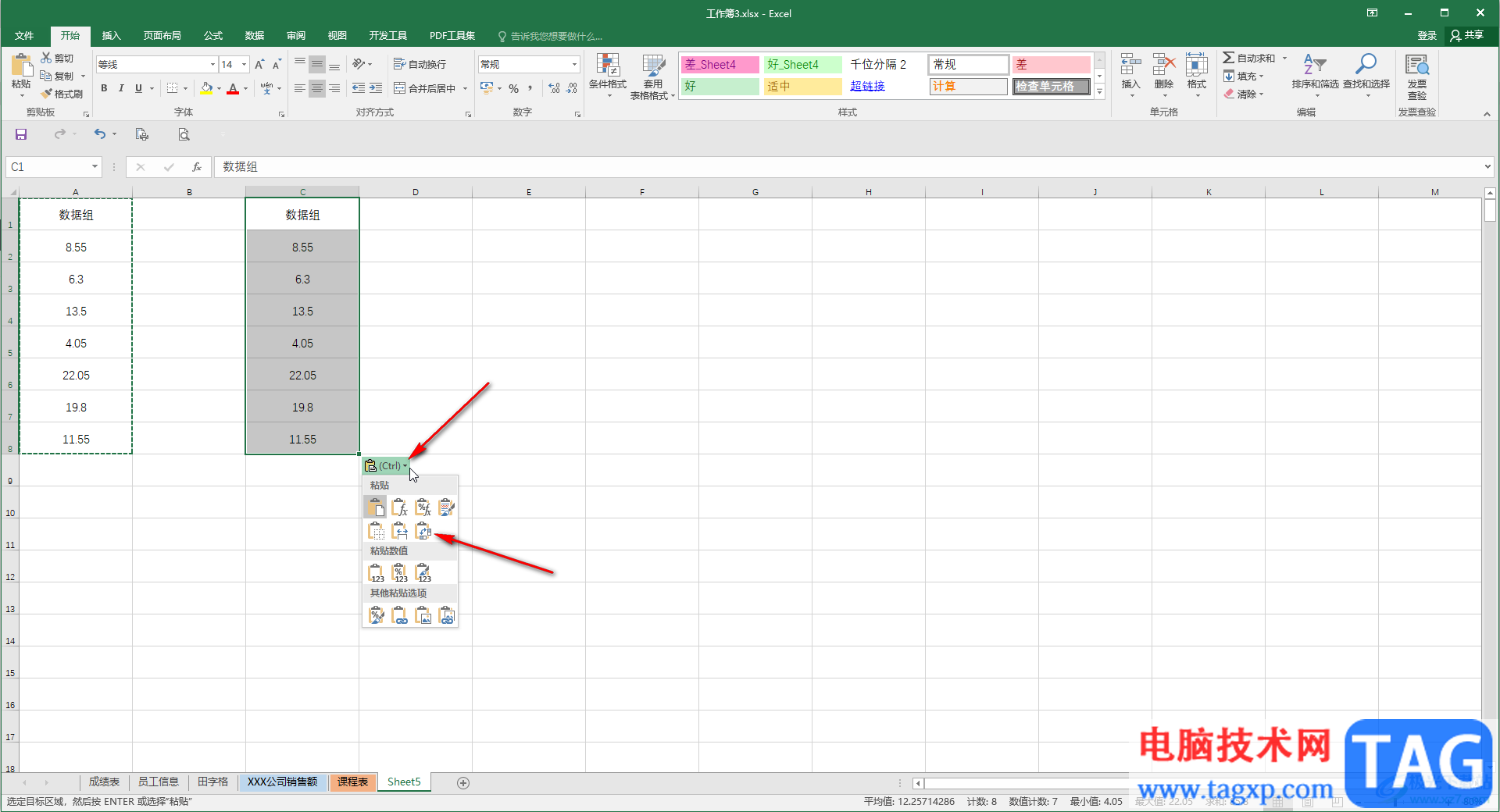Apply the yellow Fill Color swatch
The width and height of the screenshot is (1500, 812).
pyautogui.click(x=206, y=88)
